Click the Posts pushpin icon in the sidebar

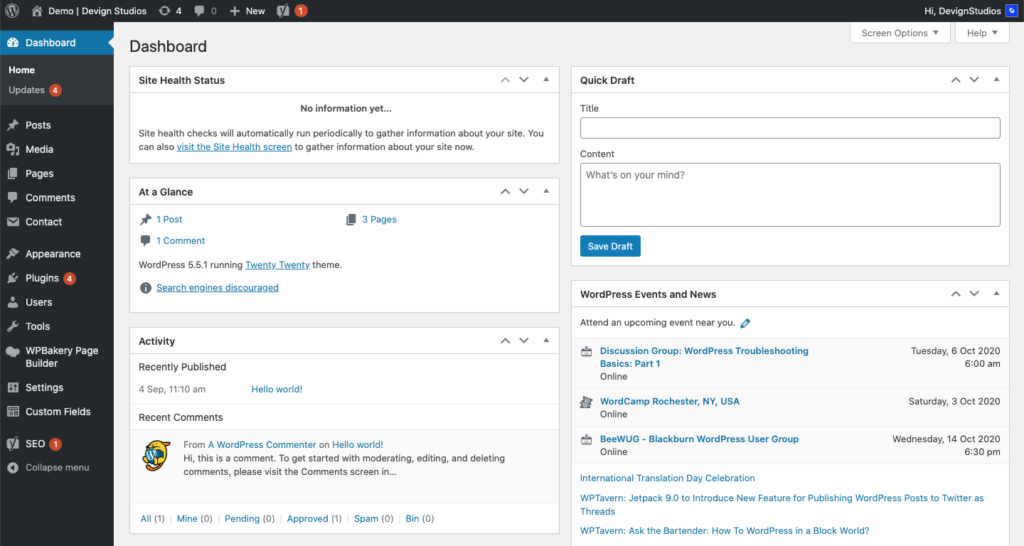click(12, 125)
